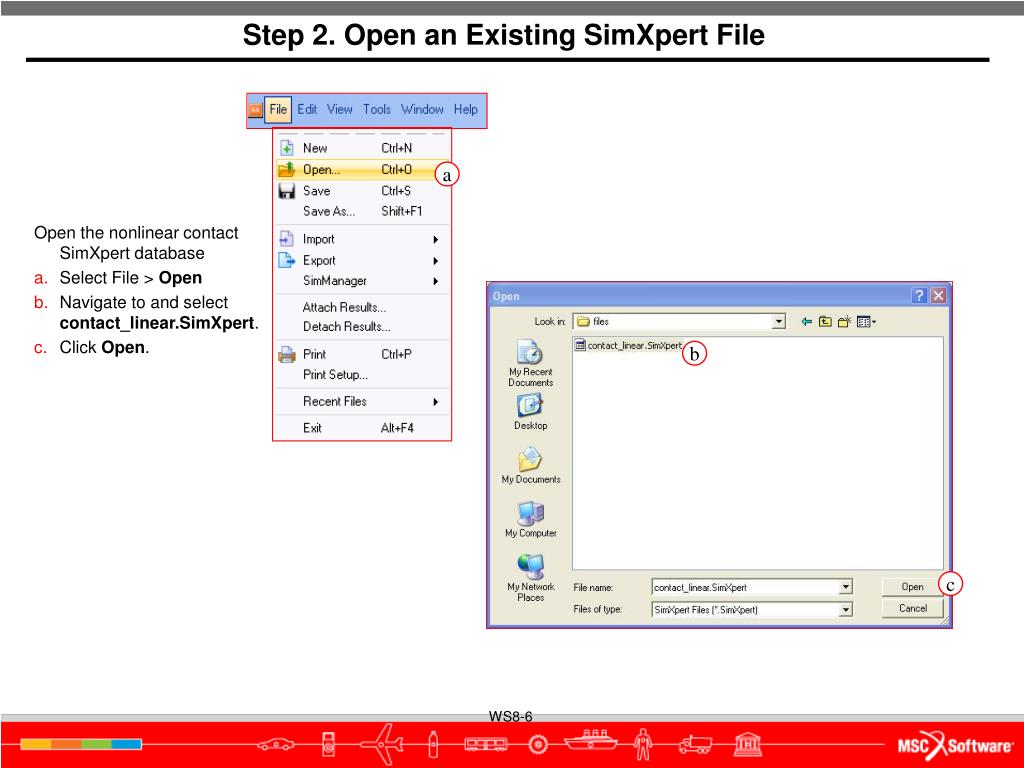
Task: Open the File menu
Action: pyautogui.click(x=278, y=110)
